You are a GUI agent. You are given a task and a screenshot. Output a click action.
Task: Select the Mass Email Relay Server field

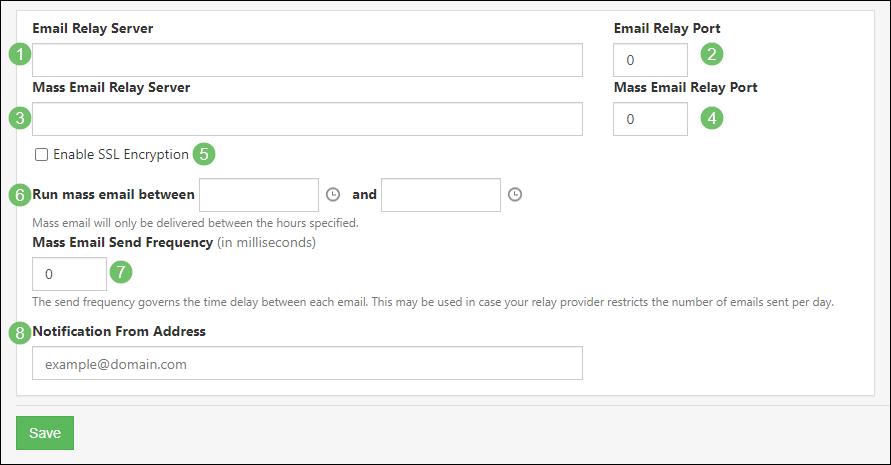pos(307,119)
